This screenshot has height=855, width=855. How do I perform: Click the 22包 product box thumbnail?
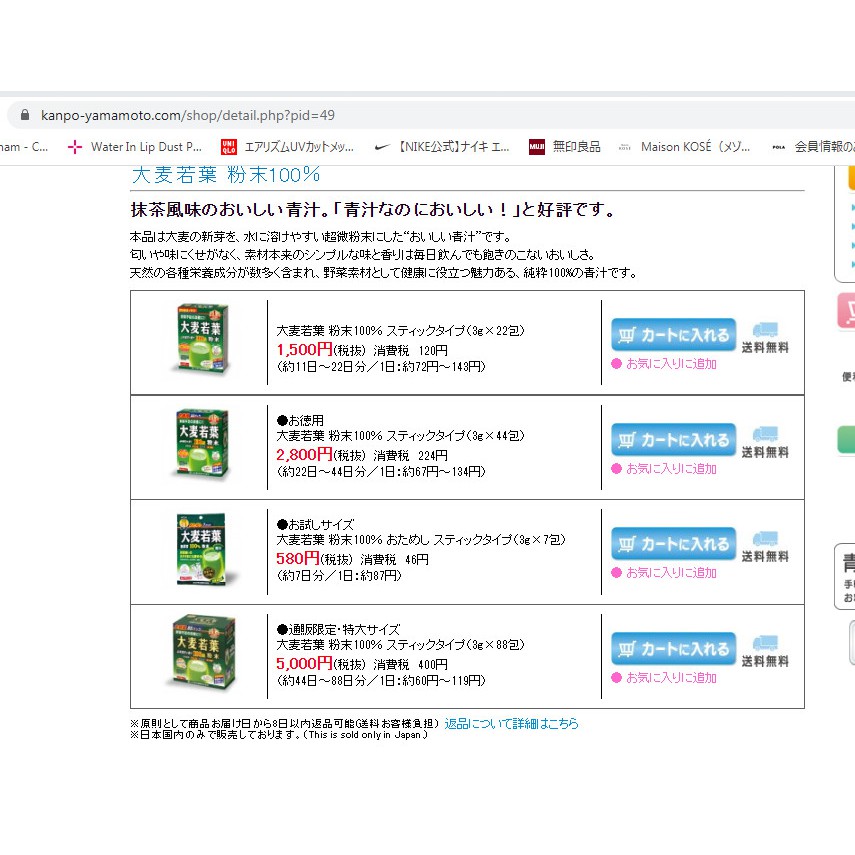(x=203, y=339)
